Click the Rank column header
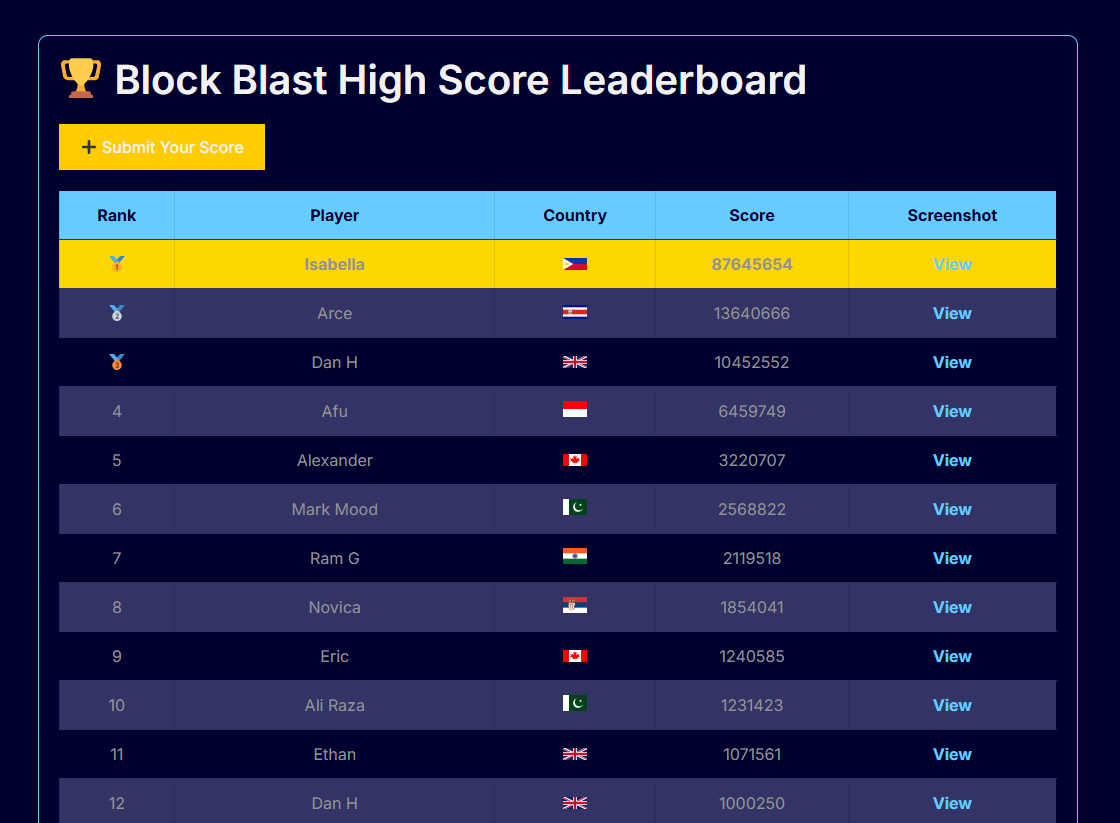Screen dimensions: 1120x823 tap(116, 215)
